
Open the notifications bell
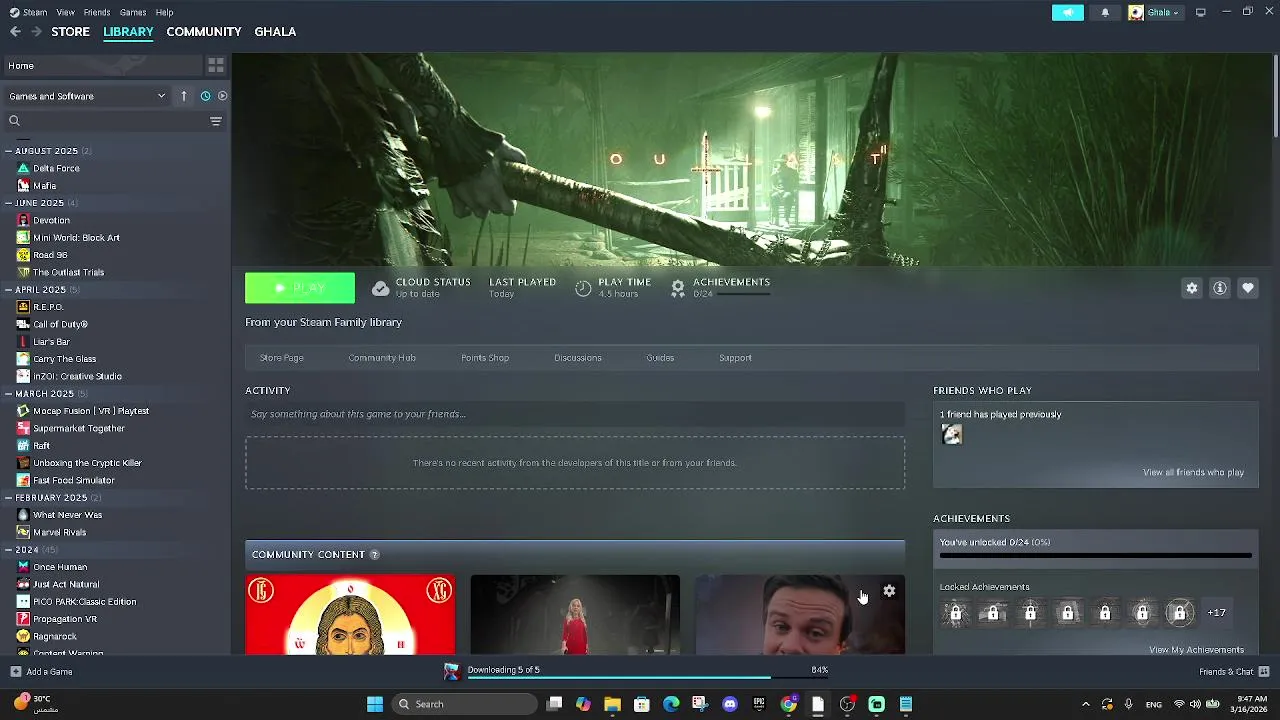tap(1105, 12)
